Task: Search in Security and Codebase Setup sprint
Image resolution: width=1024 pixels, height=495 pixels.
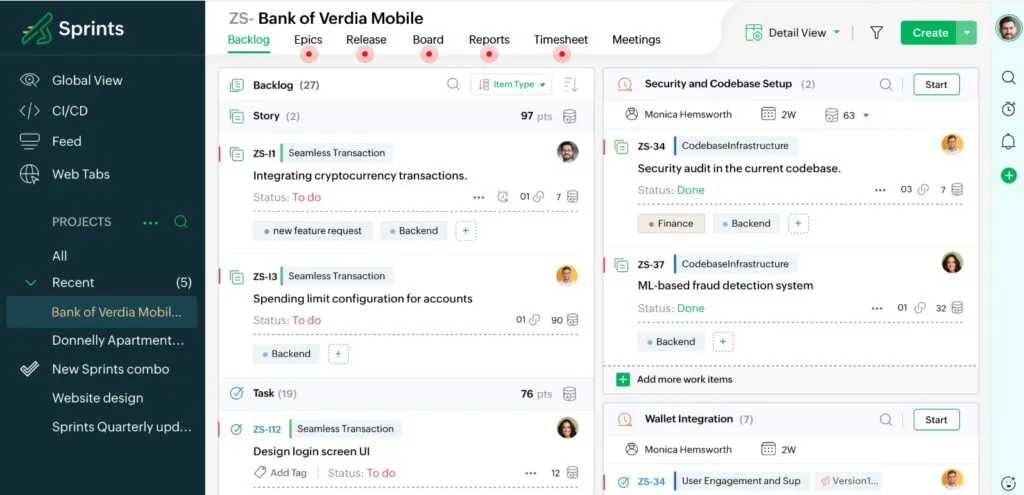Action: (x=886, y=85)
